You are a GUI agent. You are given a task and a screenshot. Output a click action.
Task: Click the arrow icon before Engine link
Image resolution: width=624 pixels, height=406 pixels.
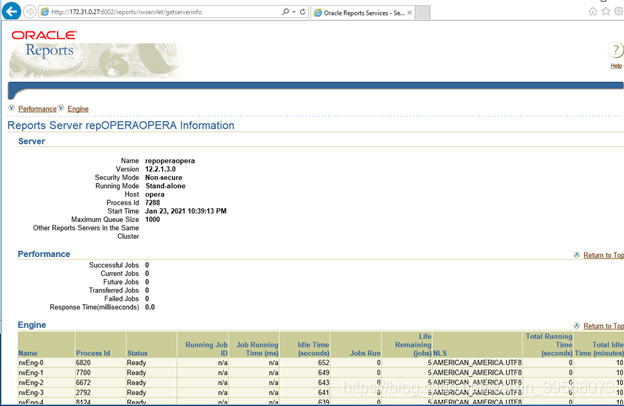[61, 108]
